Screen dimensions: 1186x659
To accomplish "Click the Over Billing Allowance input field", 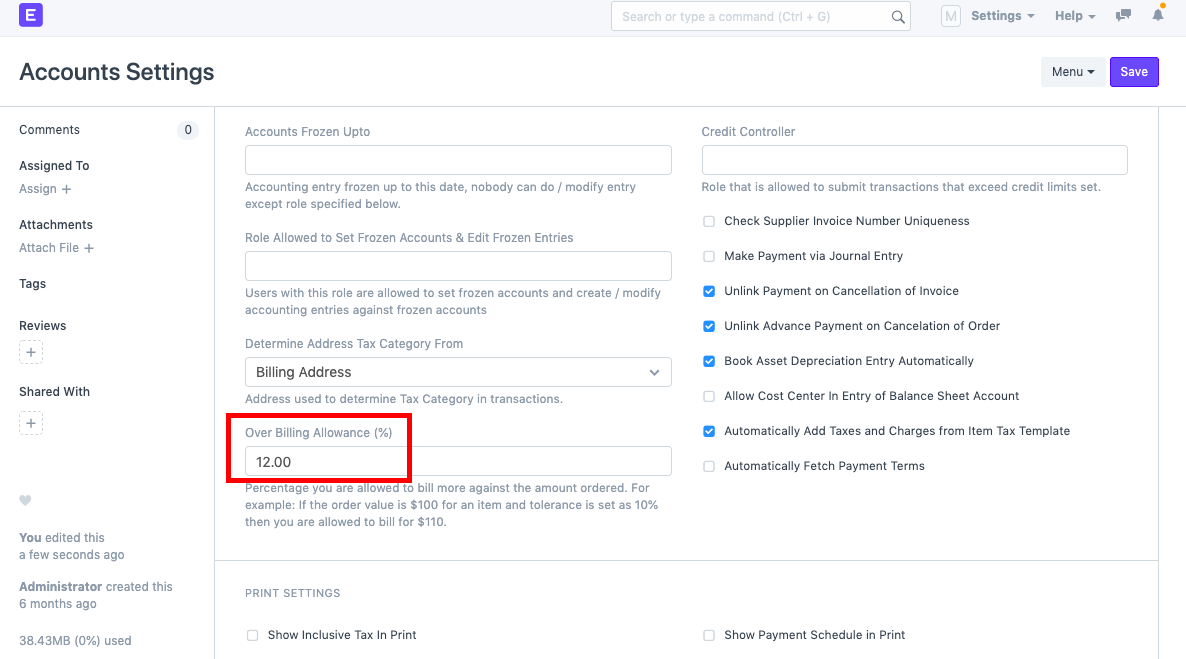I will click(458, 461).
